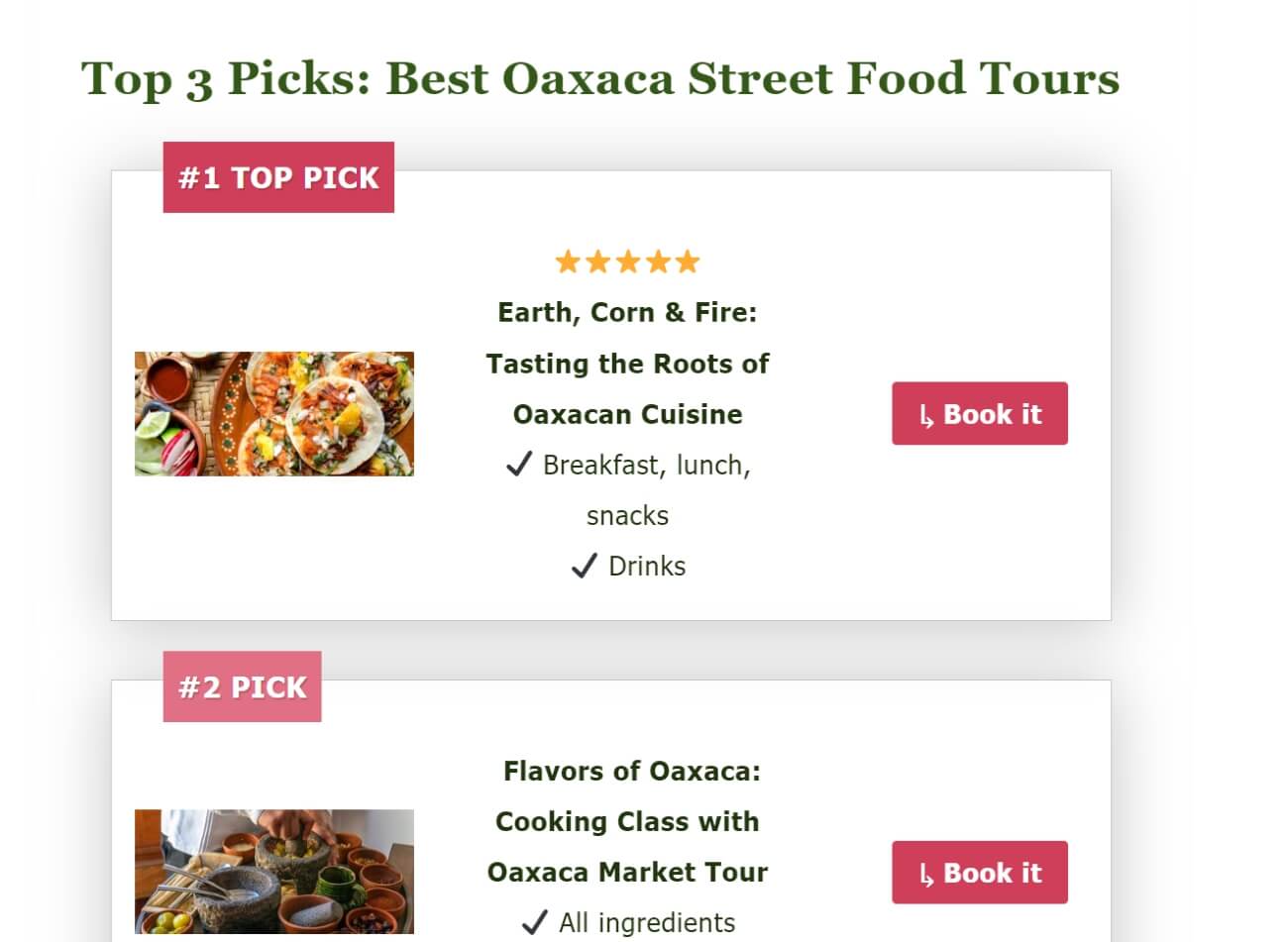Viewport: 1288px width, 942px height.
Task: Open Earth, Corn & Fire tour title
Action: 627,363
